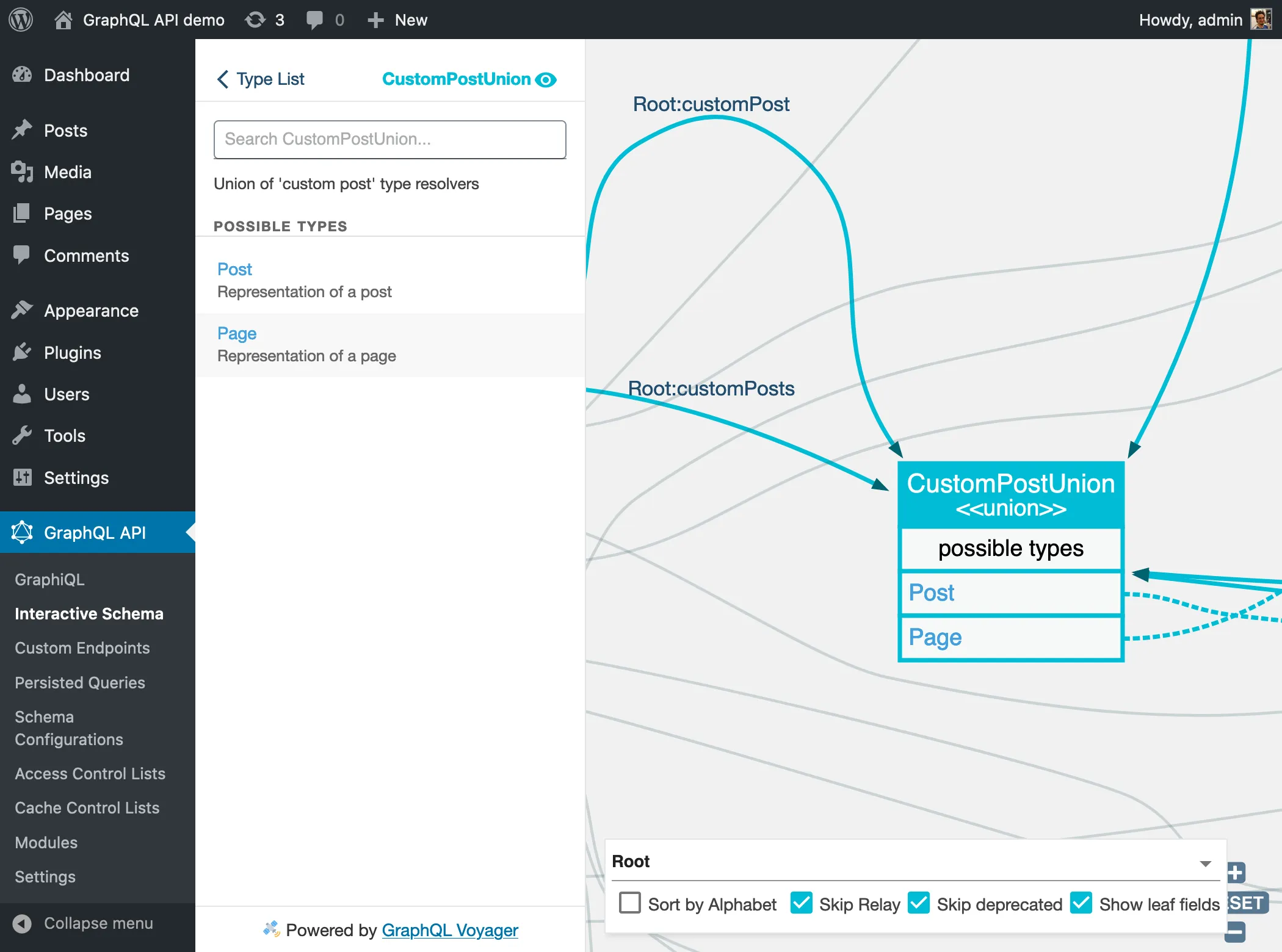Click the Media library icon
Screen dimensions: 1282x952
[x=22, y=172]
